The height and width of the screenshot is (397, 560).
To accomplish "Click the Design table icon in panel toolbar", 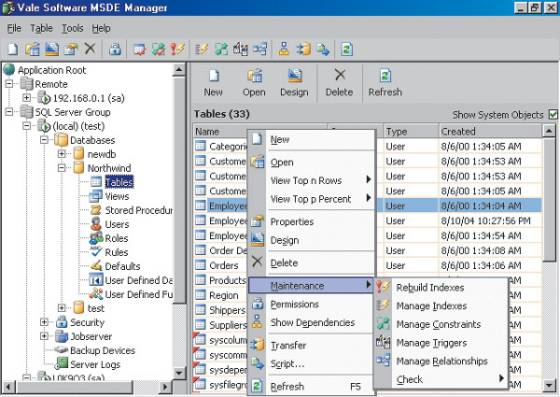I will [295, 76].
